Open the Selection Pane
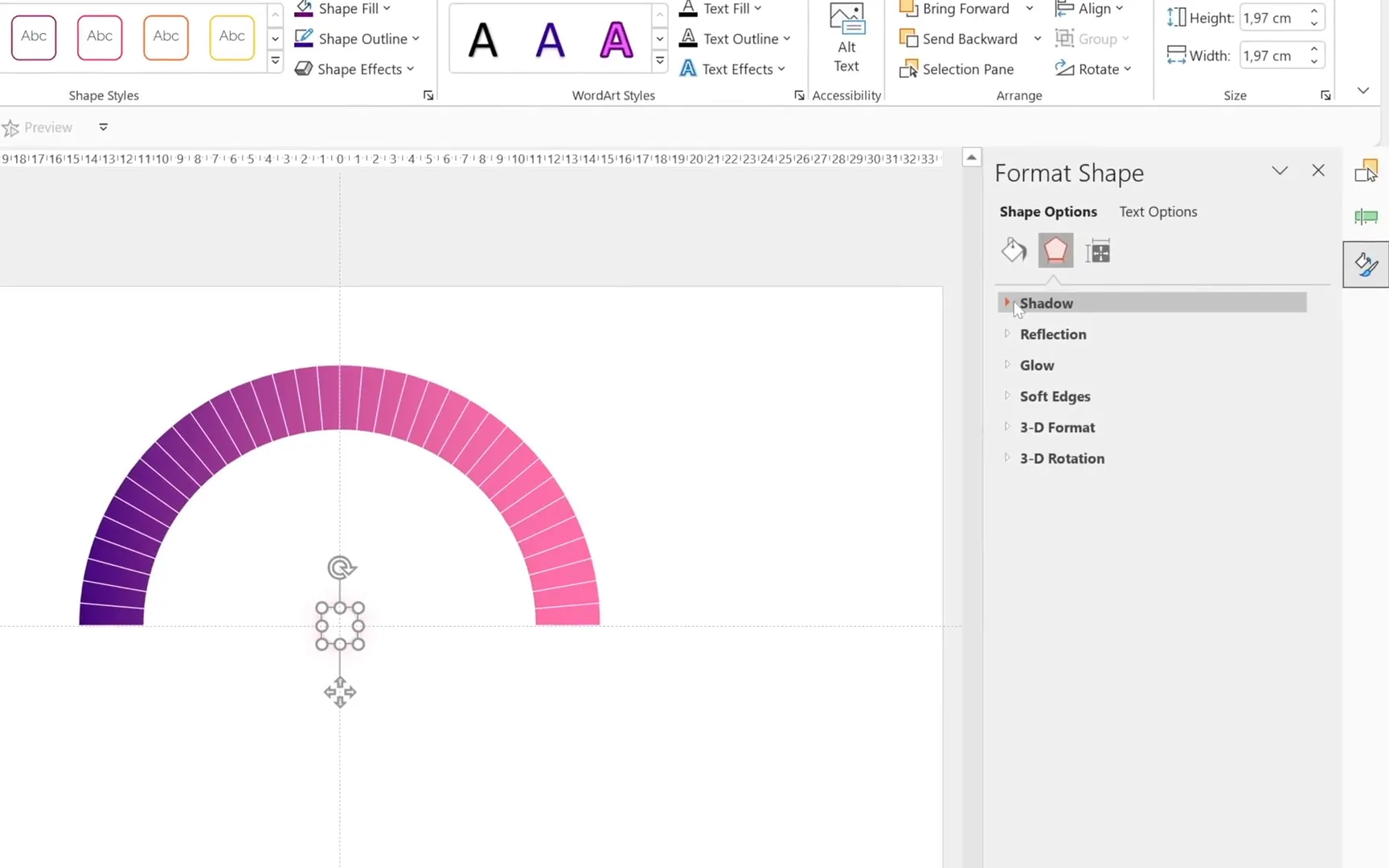The height and width of the screenshot is (868, 1389). (x=957, y=69)
